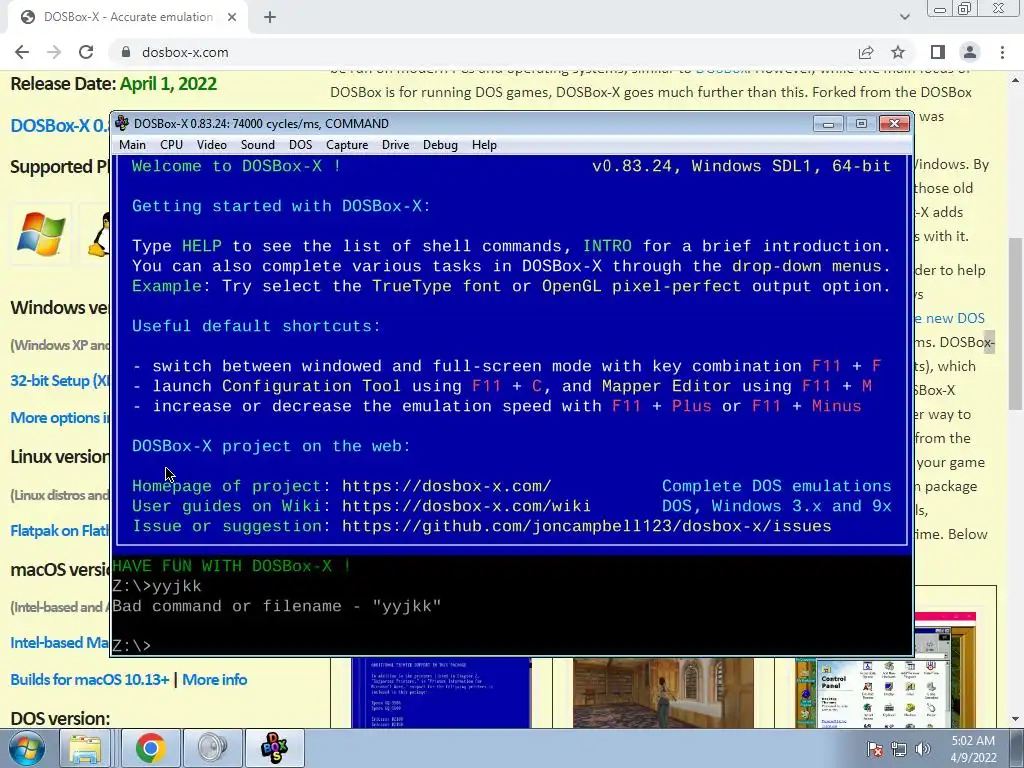Click the https://dosbox-x.com/wiki text in DOSBox
This screenshot has width=1024, height=768.
tap(466, 506)
